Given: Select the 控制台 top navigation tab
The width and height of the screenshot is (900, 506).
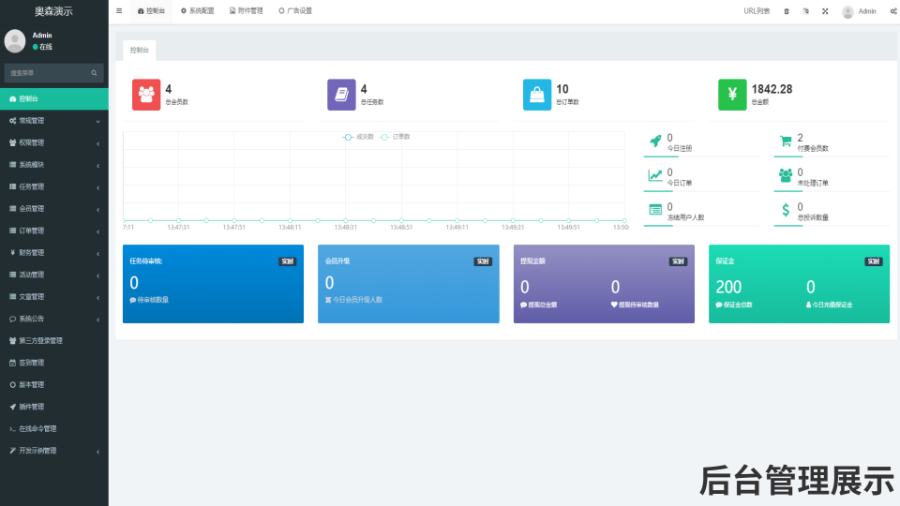Looking at the screenshot, I should (x=152, y=11).
